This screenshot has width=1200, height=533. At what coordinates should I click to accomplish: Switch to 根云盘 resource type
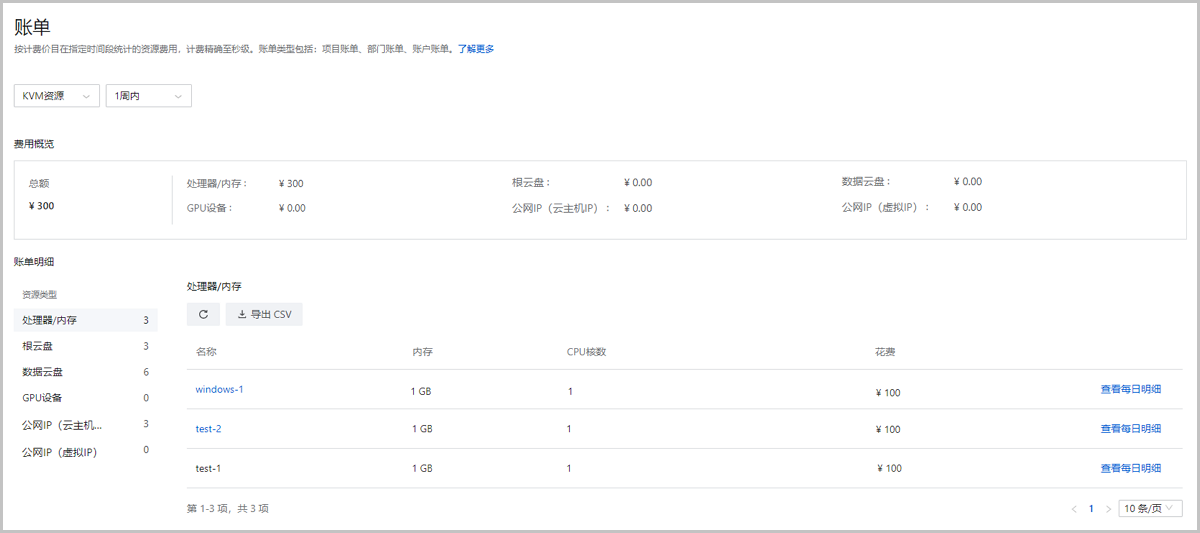pyautogui.click(x=38, y=346)
